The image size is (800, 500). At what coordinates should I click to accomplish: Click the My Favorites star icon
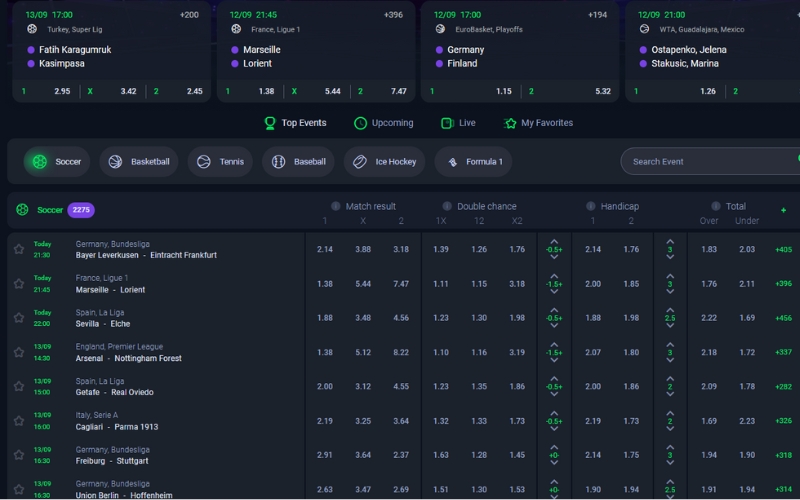point(510,123)
